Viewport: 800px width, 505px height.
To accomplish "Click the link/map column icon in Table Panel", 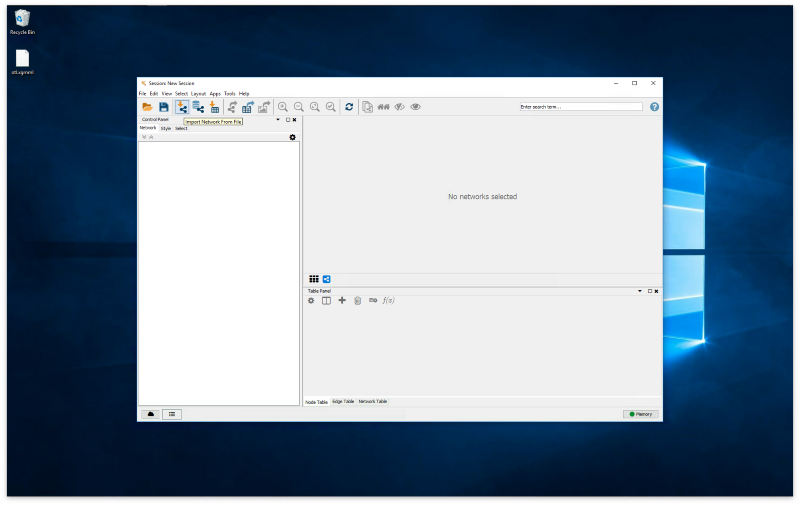I will 373,300.
